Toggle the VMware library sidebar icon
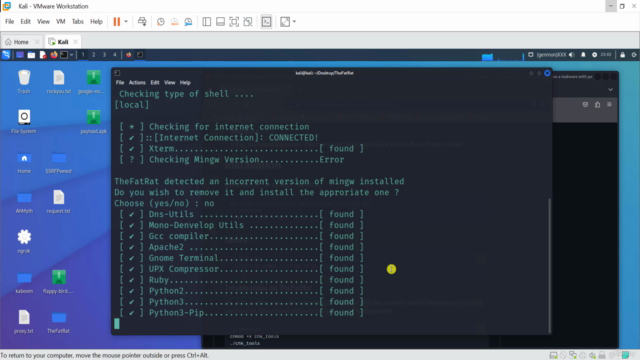The image size is (640, 360). (207, 22)
